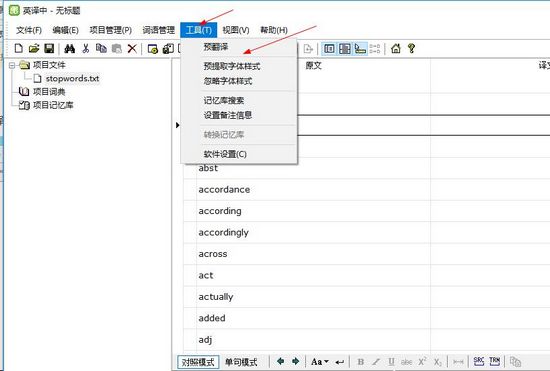Click the stacked files toolbar icon beside the gear icon
This screenshot has width=550, height=371.
point(168,48)
